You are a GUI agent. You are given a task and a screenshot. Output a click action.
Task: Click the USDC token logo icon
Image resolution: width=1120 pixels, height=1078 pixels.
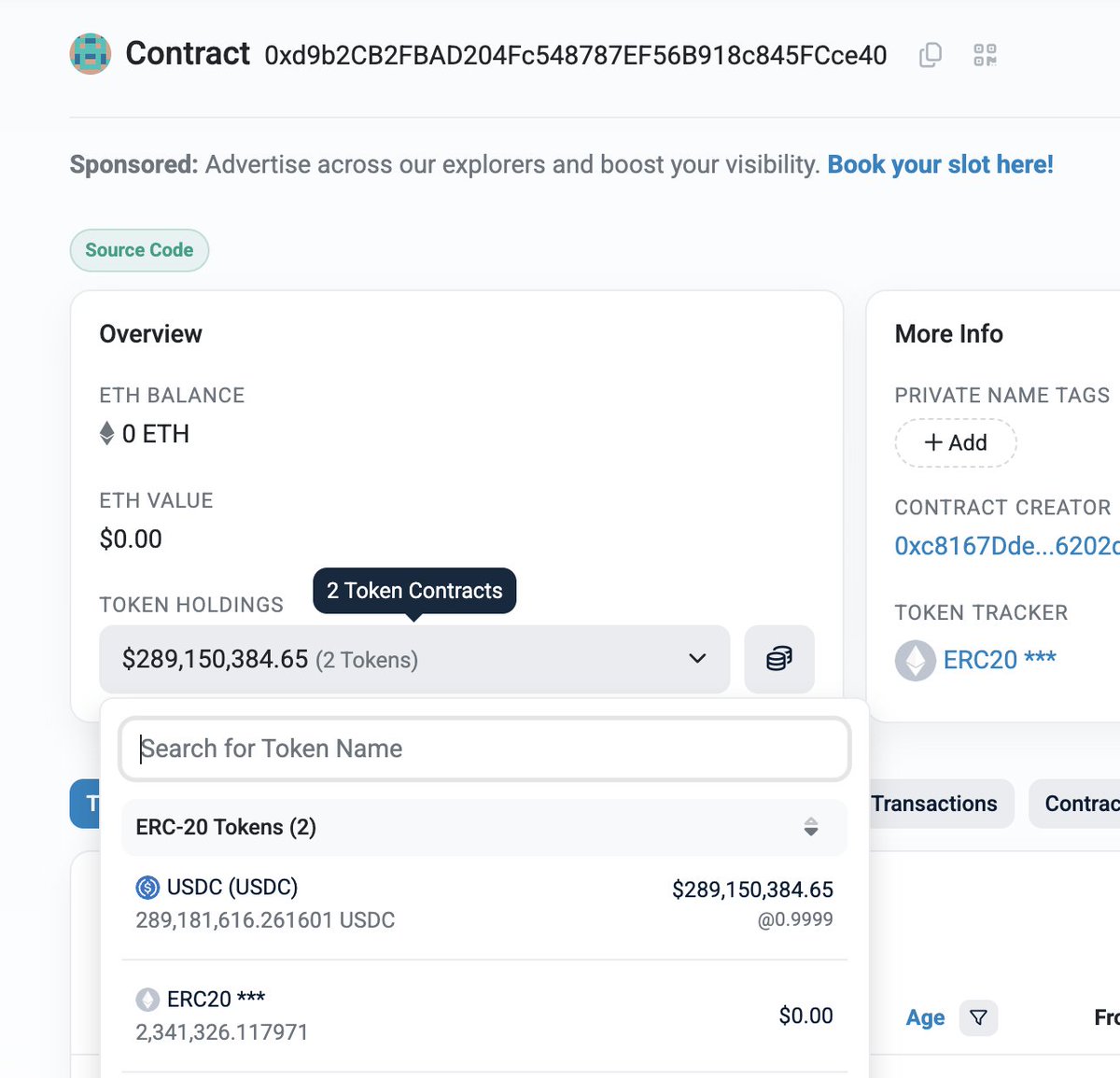pos(147,888)
